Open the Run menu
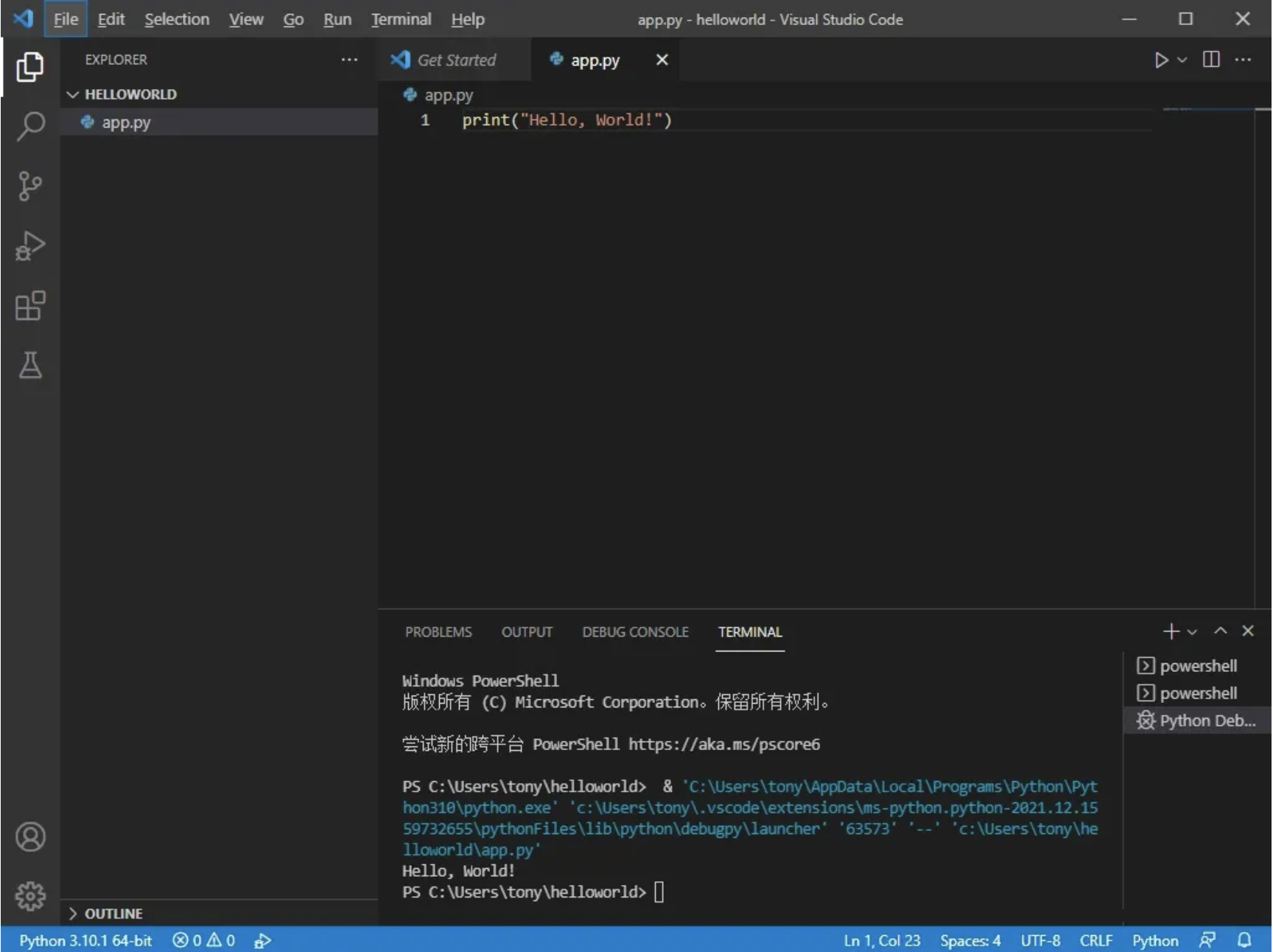 point(337,19)
